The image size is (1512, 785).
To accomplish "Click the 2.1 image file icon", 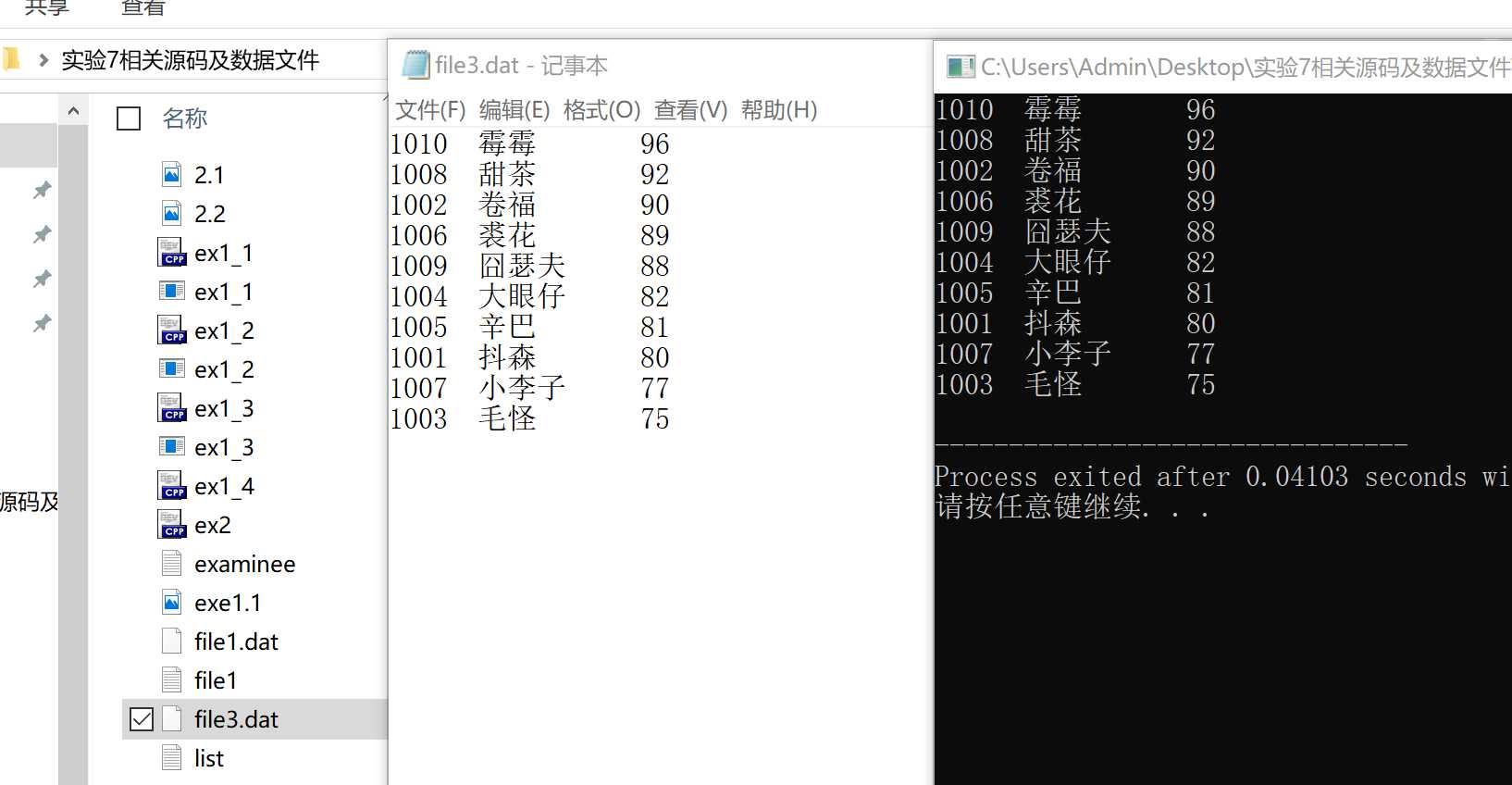I will (172, 174).
